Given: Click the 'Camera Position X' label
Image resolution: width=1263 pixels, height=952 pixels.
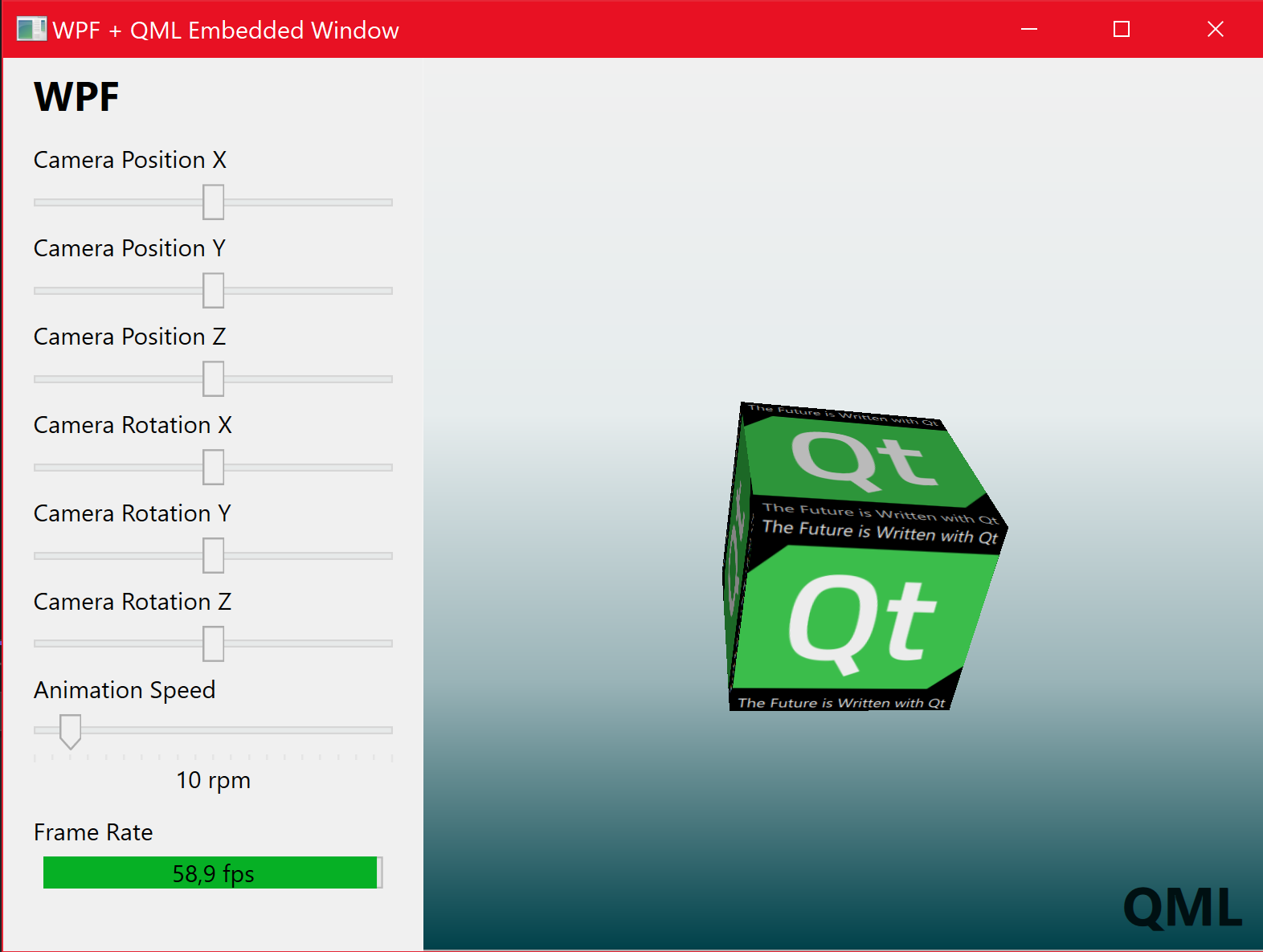Looking at the screenshot, I should pos(130,160).
